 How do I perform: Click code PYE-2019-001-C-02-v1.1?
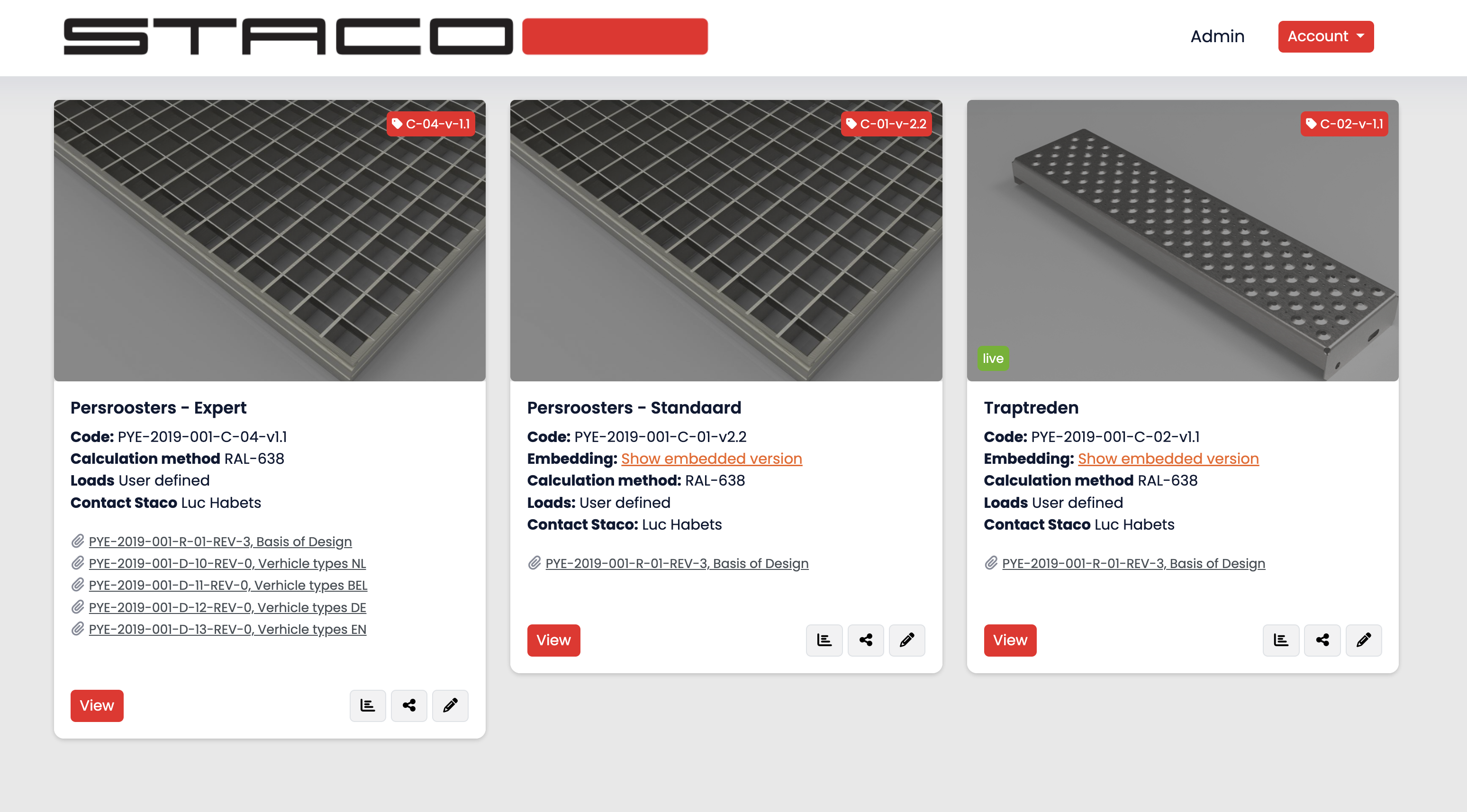[1115, 437]
